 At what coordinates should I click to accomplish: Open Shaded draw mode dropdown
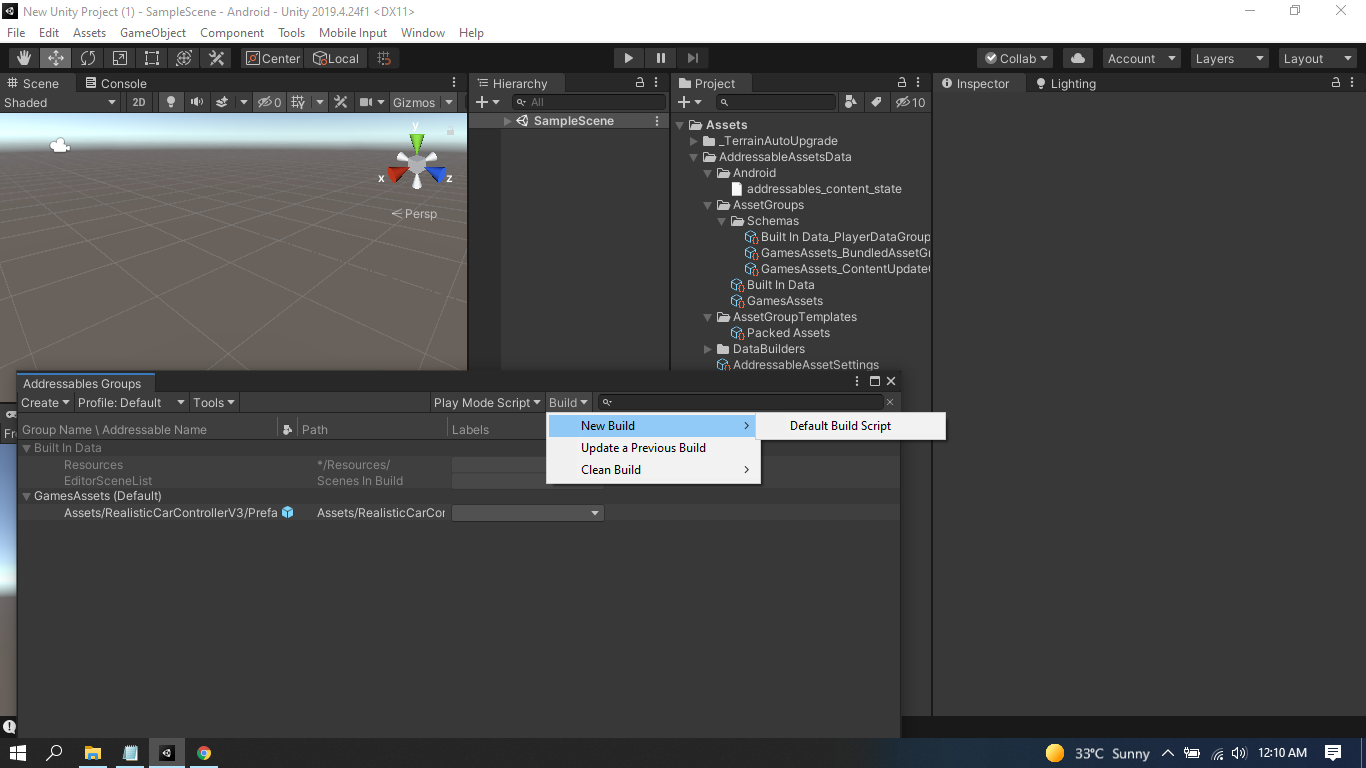click(60, 102)
